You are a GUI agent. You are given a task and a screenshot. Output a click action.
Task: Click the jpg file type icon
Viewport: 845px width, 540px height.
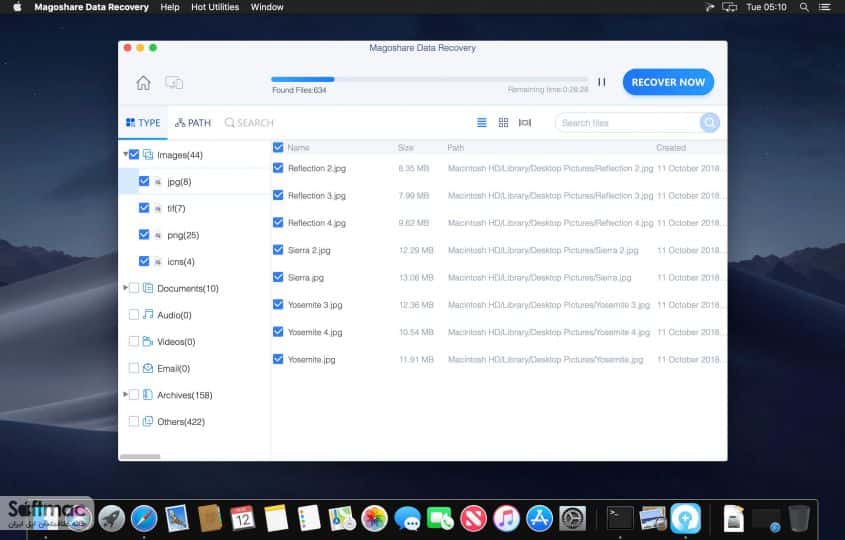coord(158,182)
